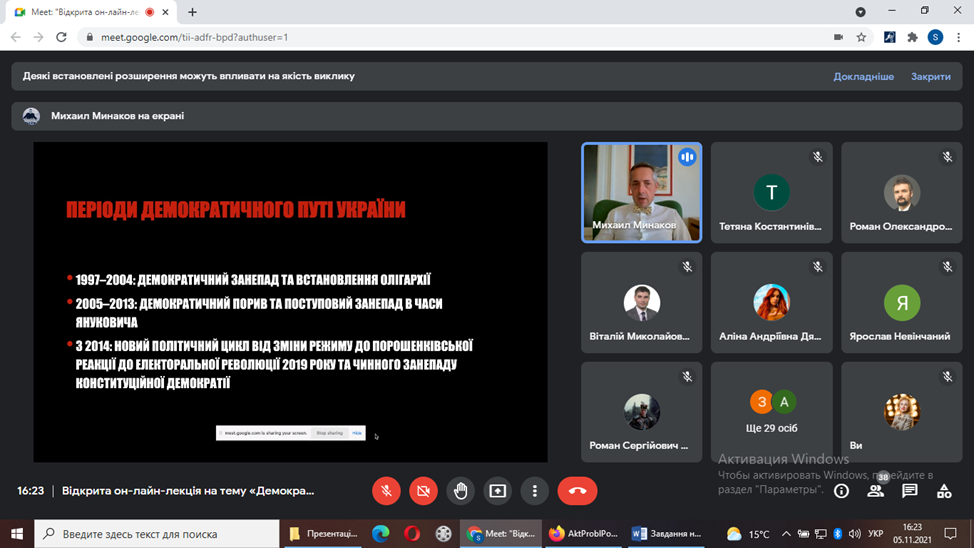Image resolution: width=974 pixels, height=548 pixels.
Task: Turn on the camera in call controls
Action: pyautogui.click(x=423, y=491)
